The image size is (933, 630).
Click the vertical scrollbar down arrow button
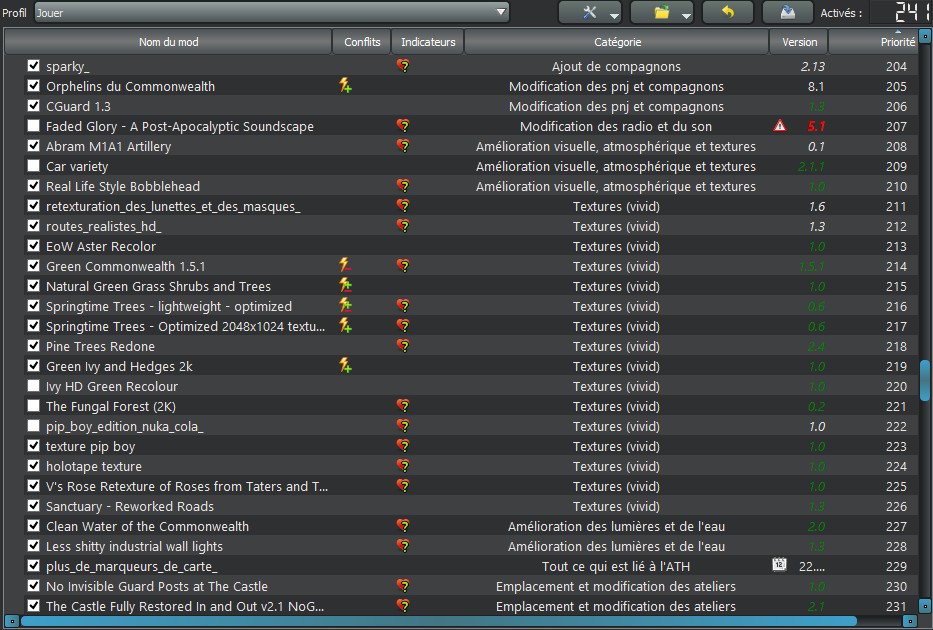(x=925, y=606)
